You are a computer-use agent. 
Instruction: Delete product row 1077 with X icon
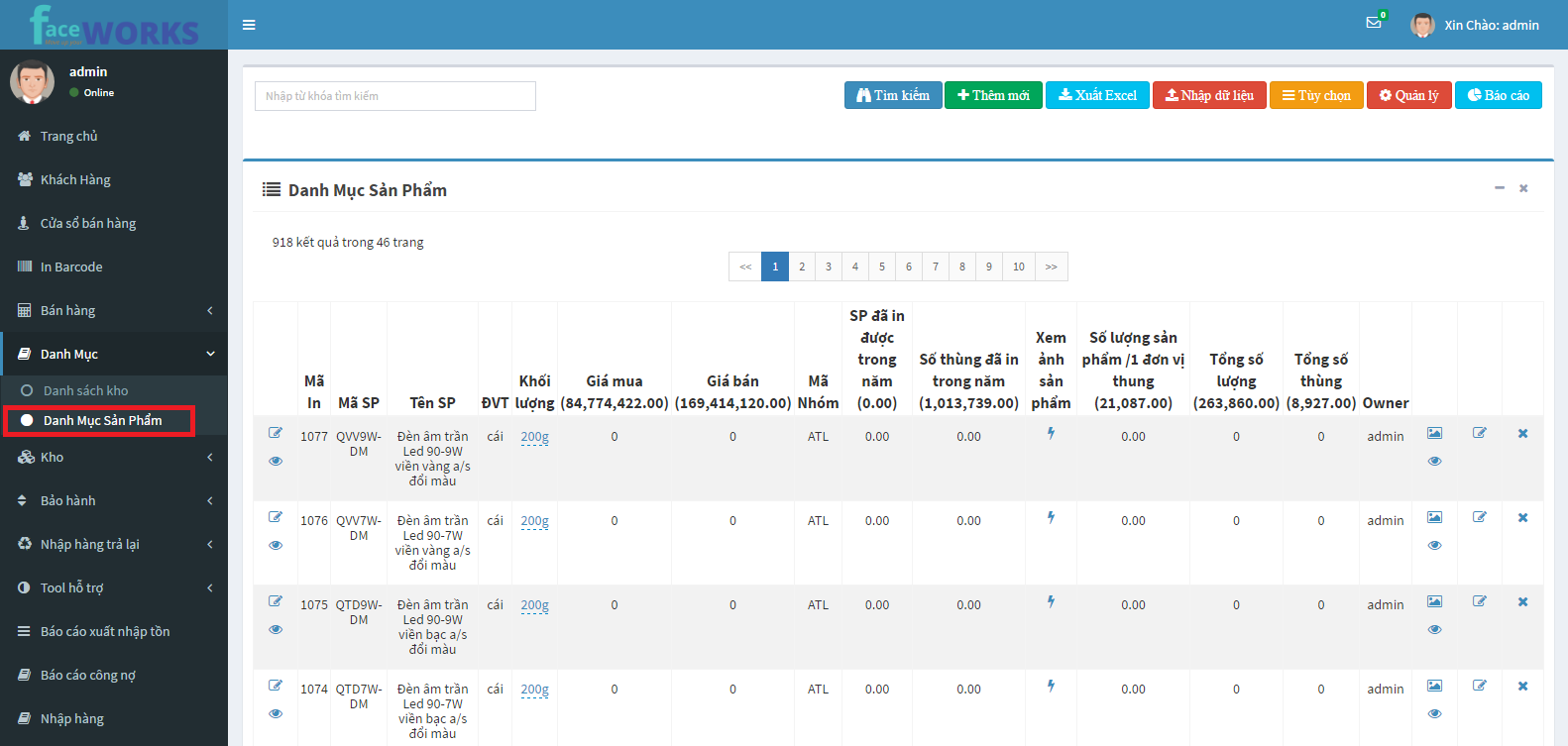[x=1522, y=434]
